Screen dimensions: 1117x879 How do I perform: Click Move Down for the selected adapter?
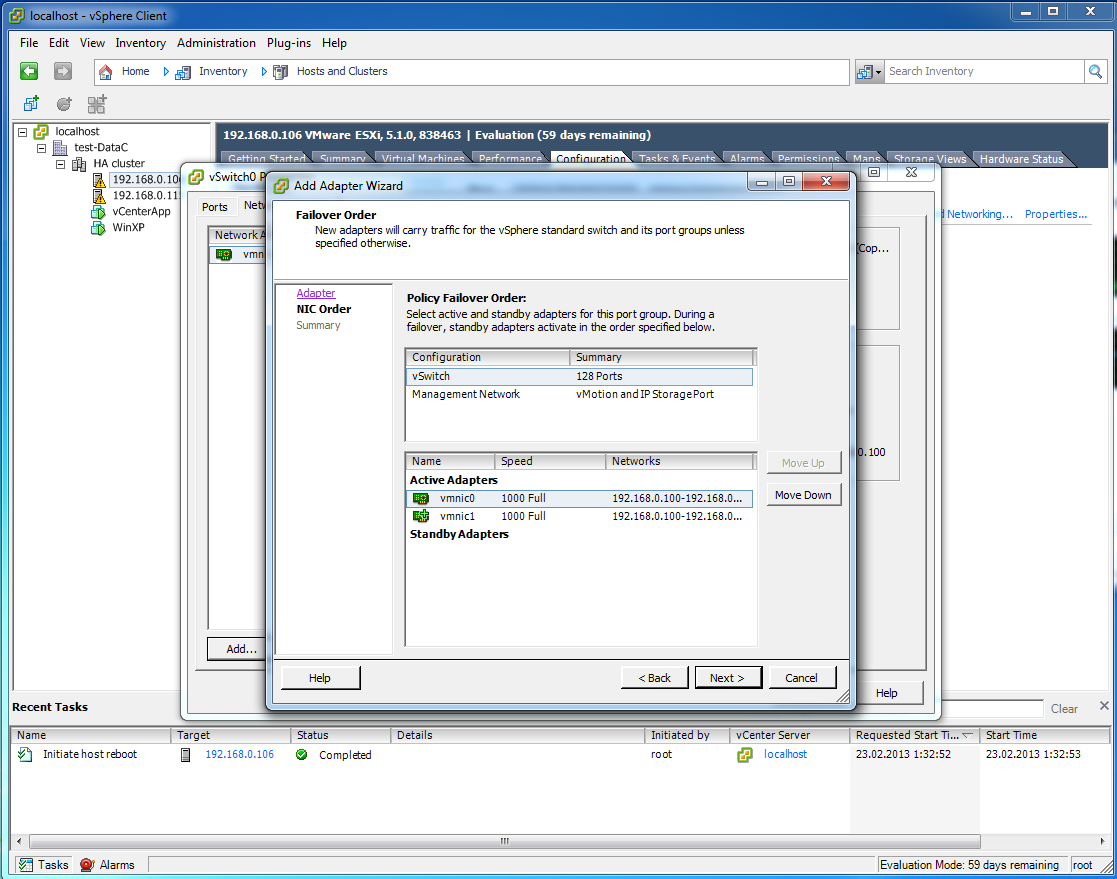pos(803,495)
